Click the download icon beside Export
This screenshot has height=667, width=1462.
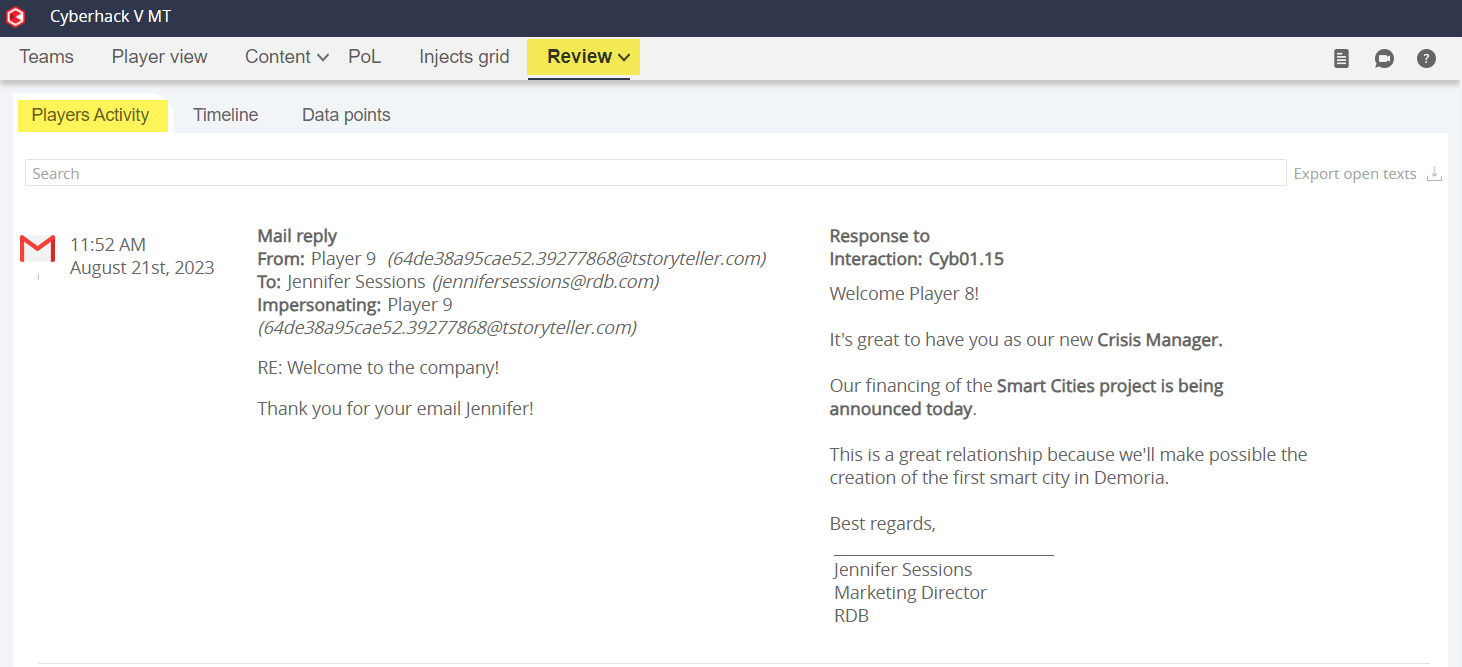[1434, 174]
